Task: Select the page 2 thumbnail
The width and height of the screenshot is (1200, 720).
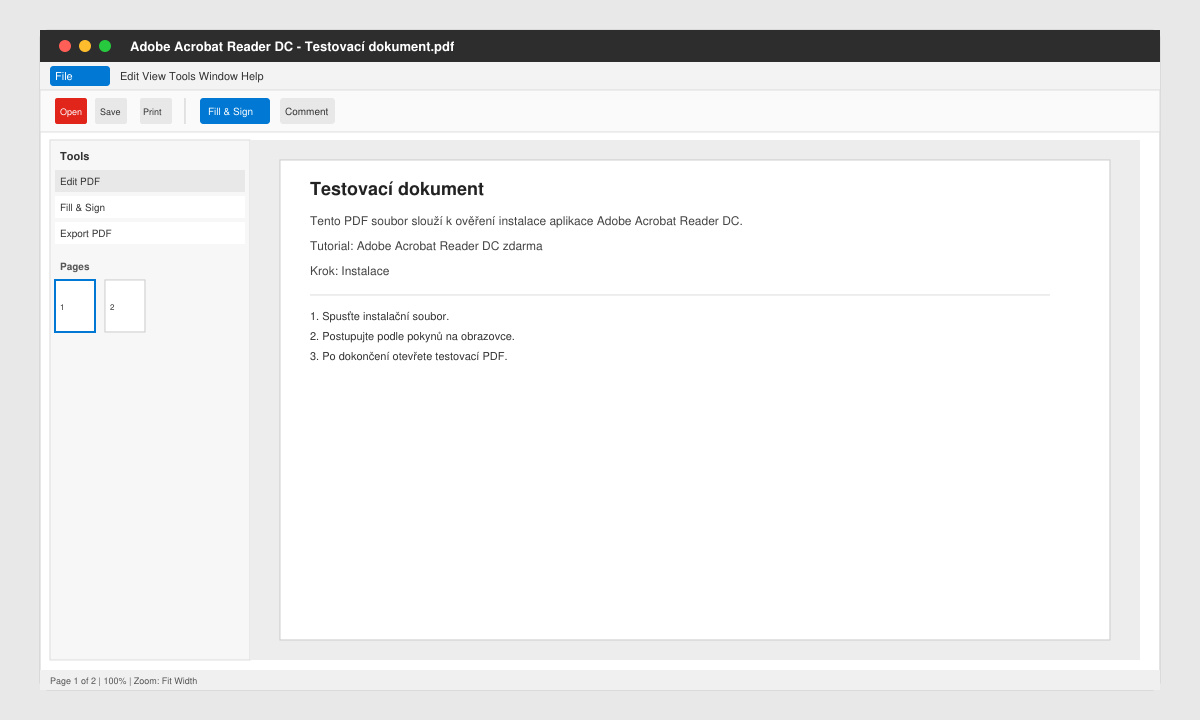Action: coord(125,306)
